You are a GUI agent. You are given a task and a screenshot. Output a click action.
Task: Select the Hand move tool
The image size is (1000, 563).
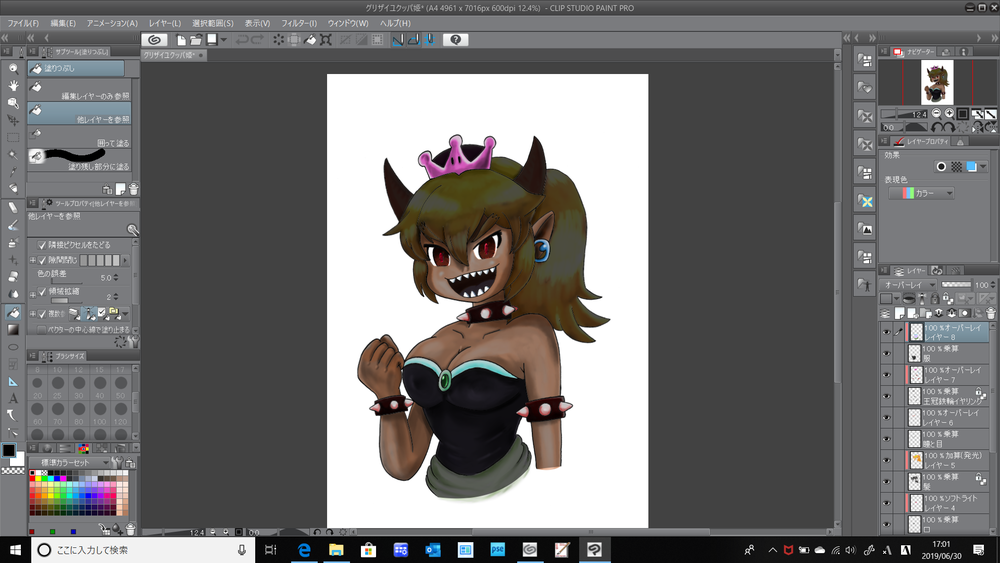[x=13, y=85]
